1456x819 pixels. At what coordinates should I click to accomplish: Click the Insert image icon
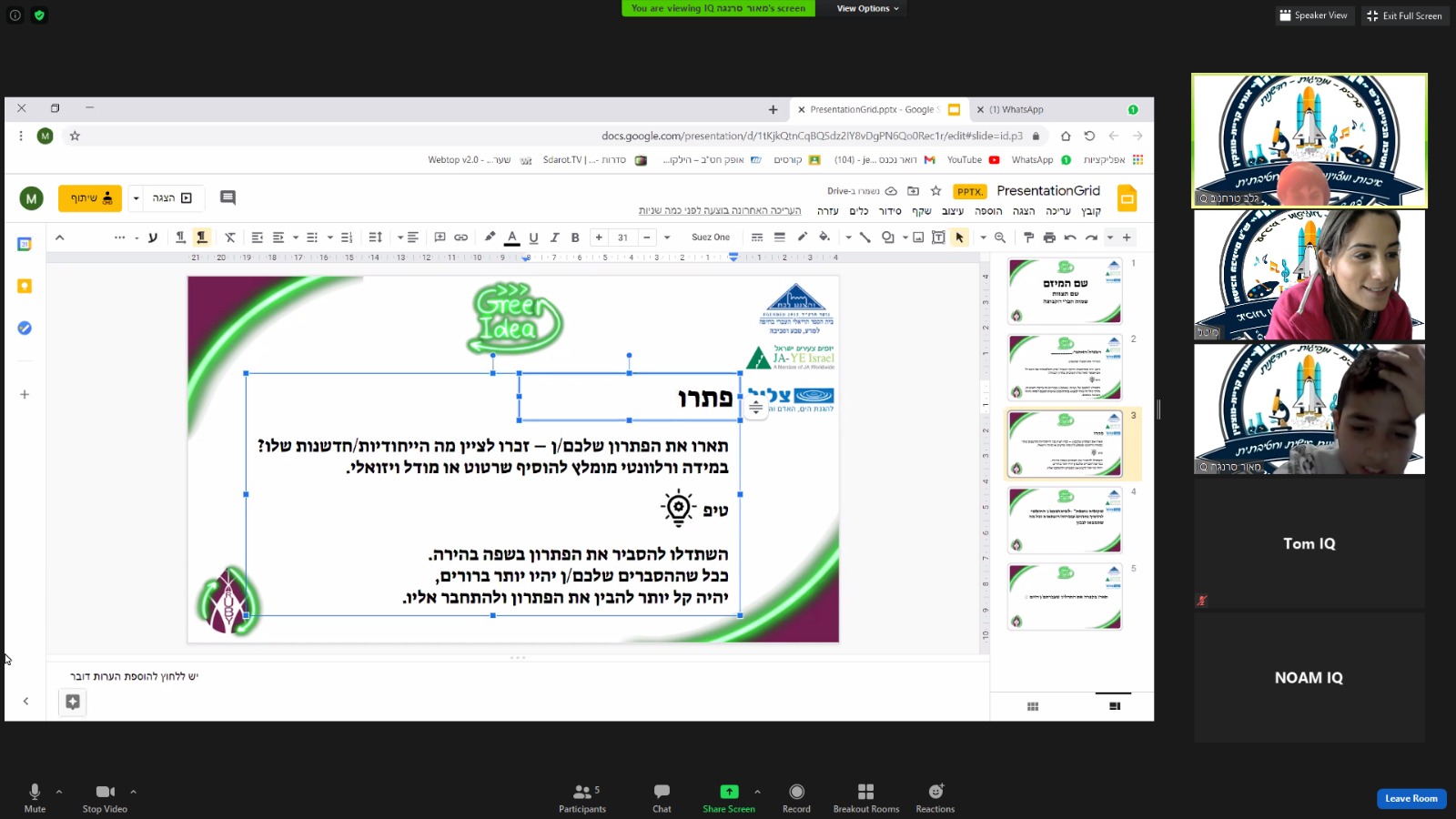[918, 238]
